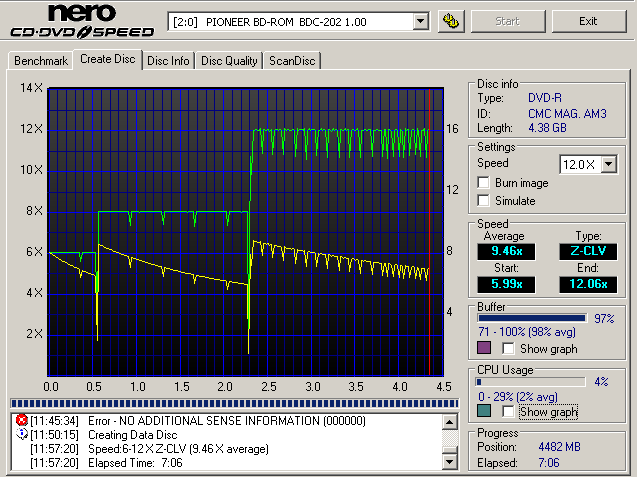The width and height of the screenshot is (637, 477).
Task: Check Show graph under Buffer
Action: [x=509, y=348]
